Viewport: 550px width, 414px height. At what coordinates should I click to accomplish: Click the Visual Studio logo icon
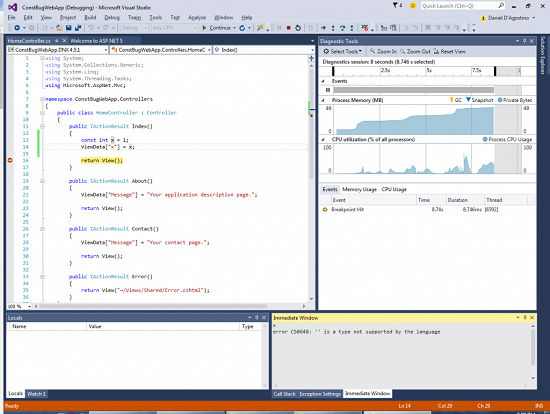13,7
